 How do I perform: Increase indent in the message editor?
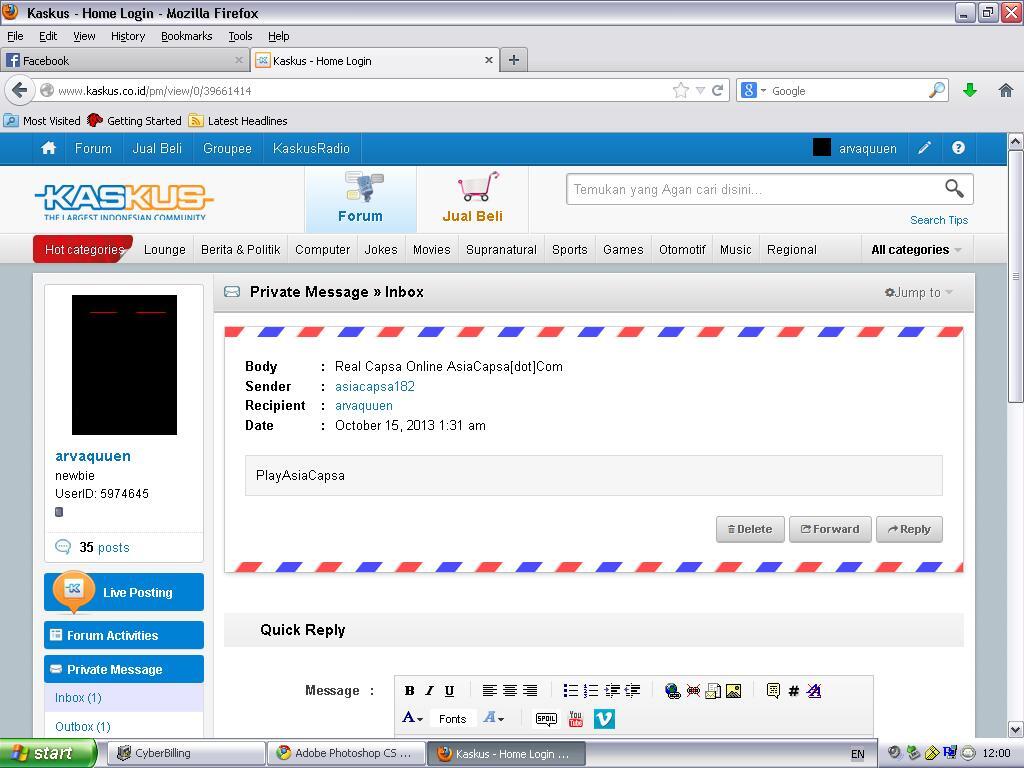coord(612,690)
